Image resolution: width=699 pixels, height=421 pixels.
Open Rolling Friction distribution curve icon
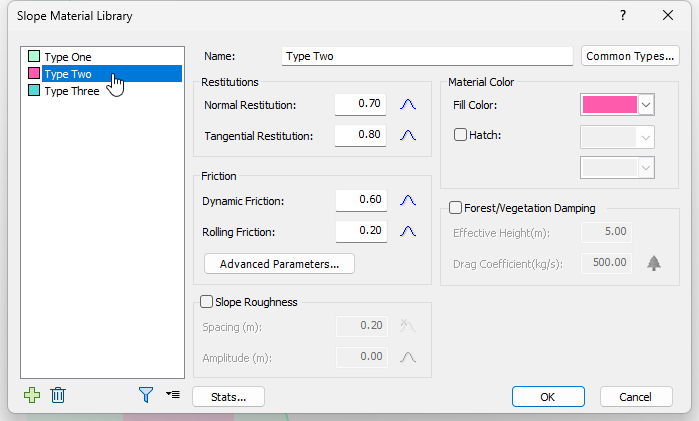tap(408, 231)
